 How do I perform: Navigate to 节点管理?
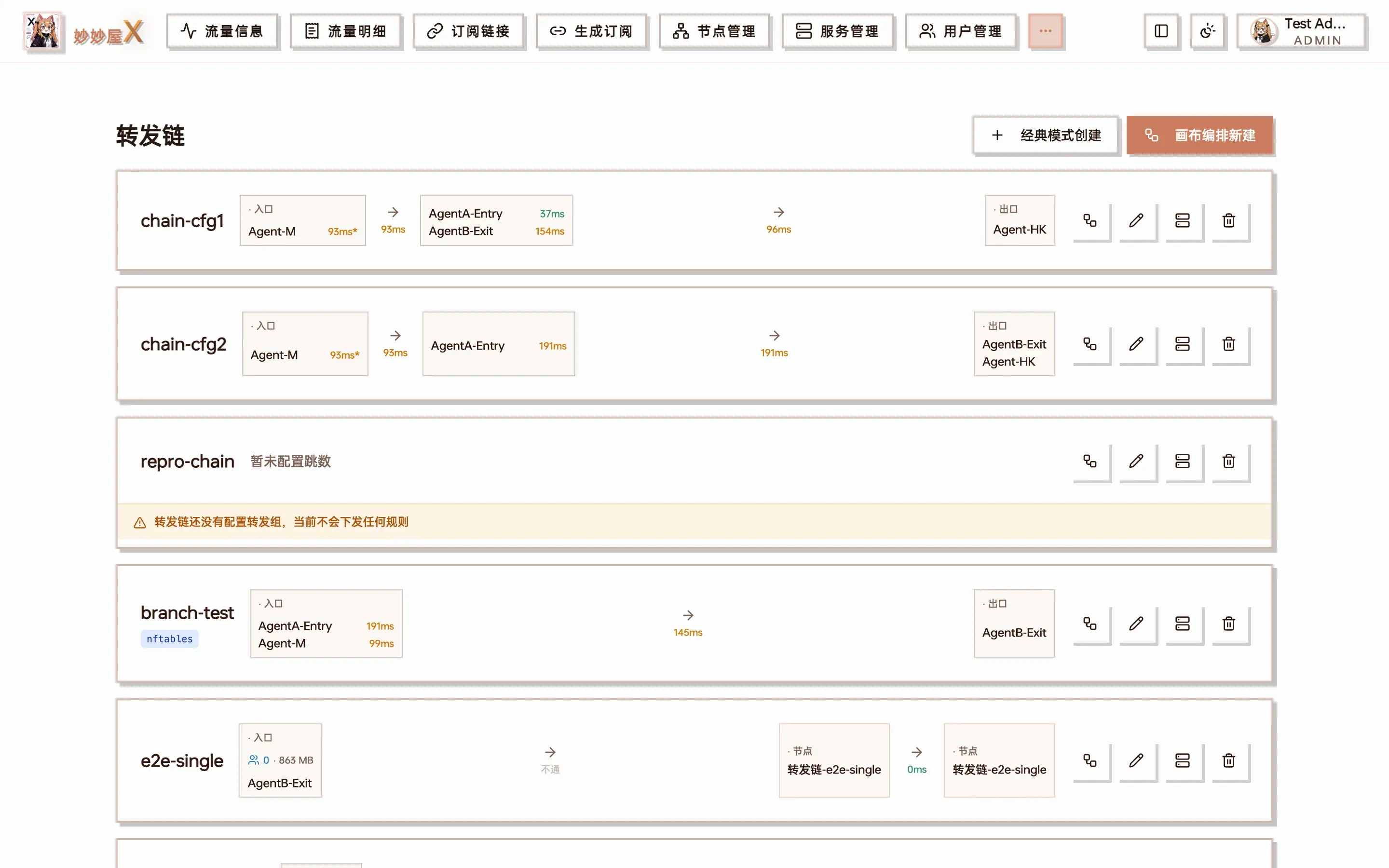714,31
